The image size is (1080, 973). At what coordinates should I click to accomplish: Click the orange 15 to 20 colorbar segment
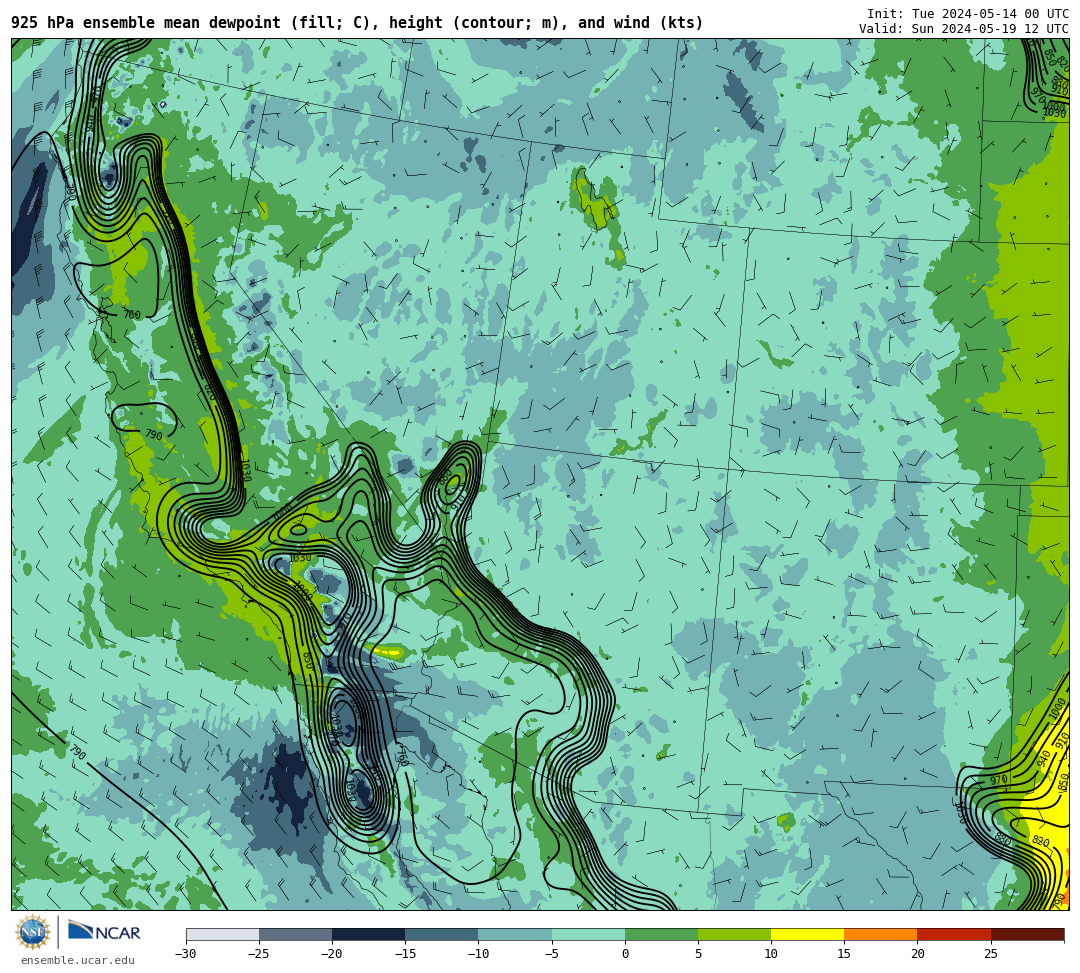(x=880, y=934)
